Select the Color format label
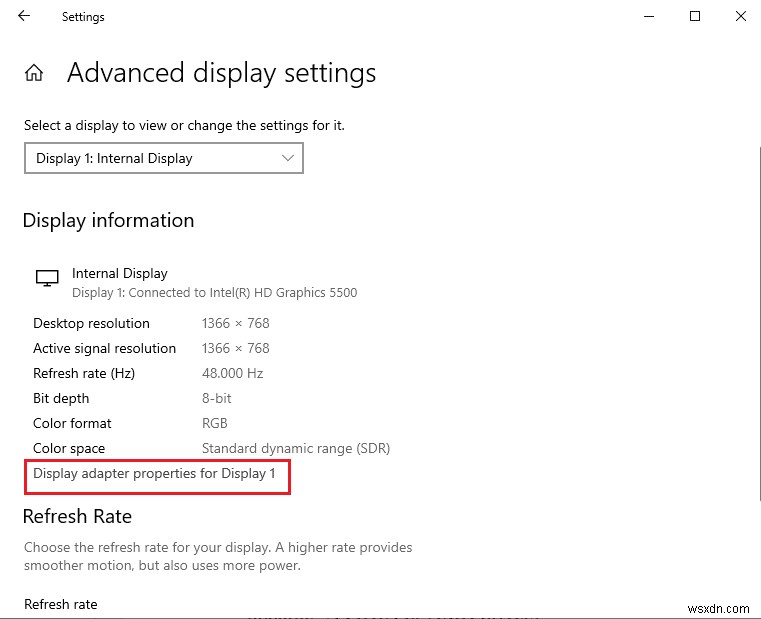This screenshot has height=619, width=761. pyautogui.click(x=72, y=423)
